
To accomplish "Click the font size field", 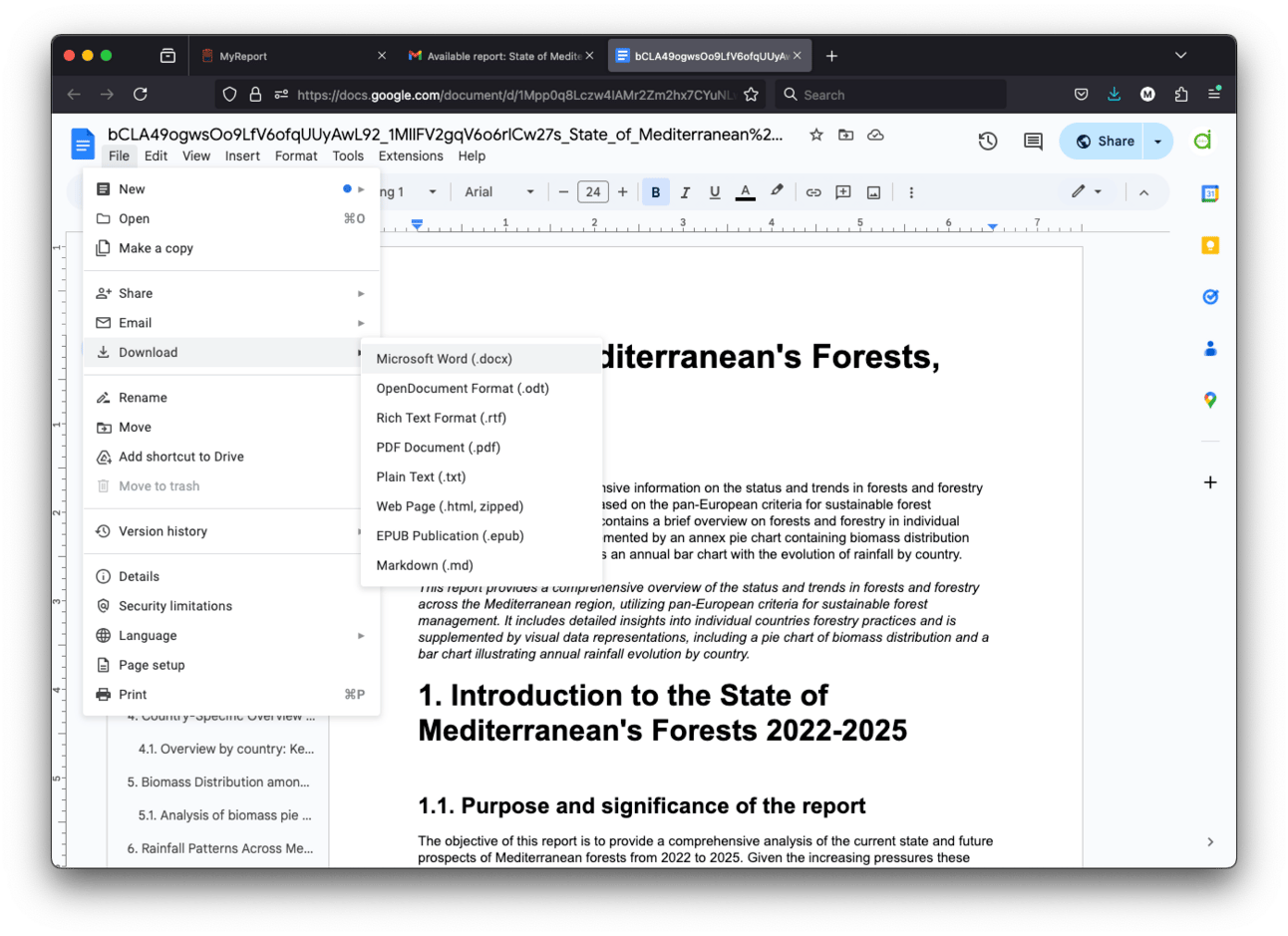I will (593, 192).
